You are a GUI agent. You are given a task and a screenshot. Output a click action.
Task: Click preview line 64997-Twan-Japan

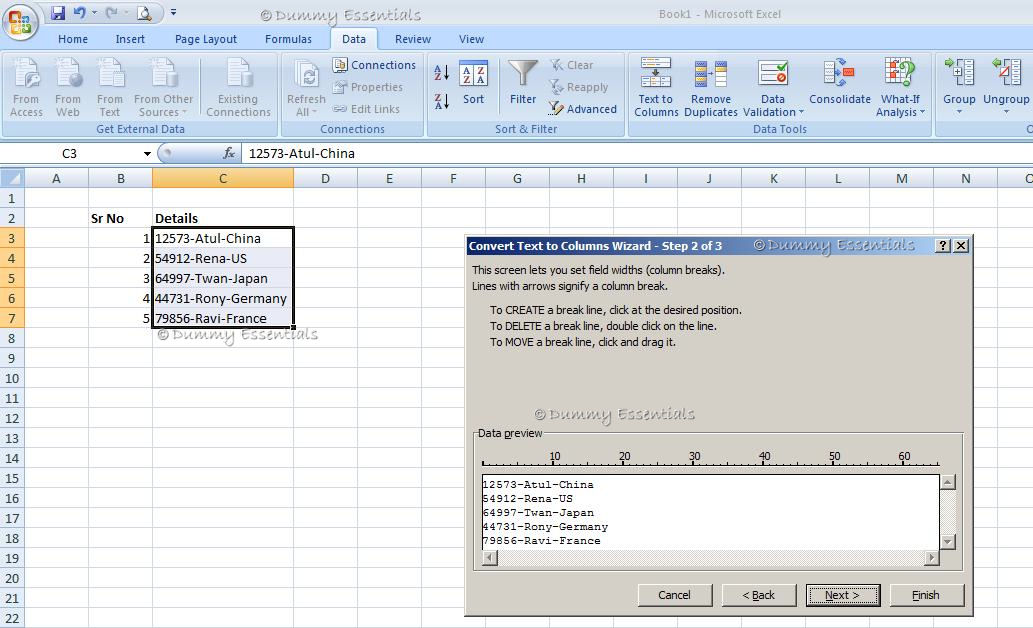(x=538, y=513)
